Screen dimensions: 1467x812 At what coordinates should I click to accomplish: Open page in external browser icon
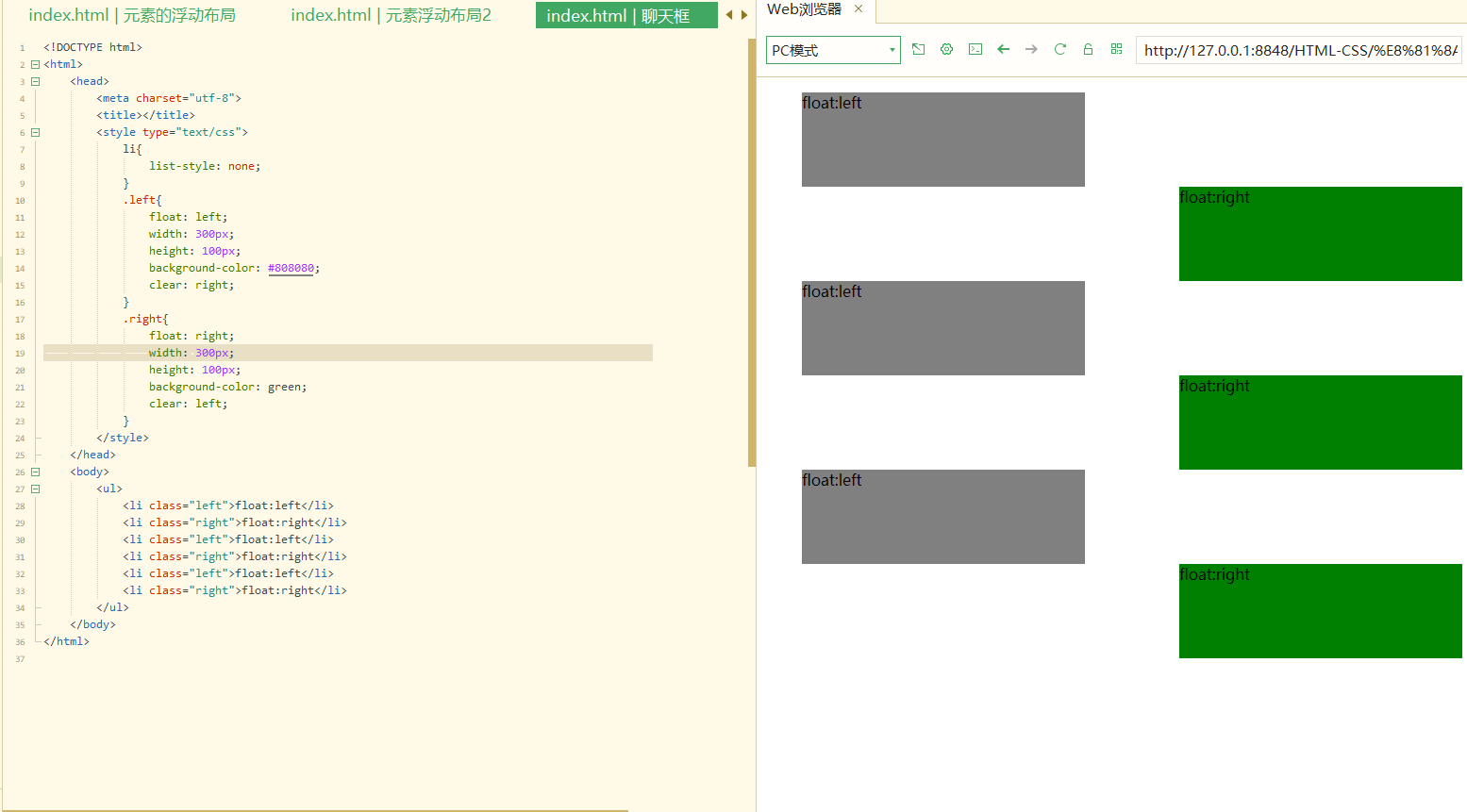tap(918, 49)
